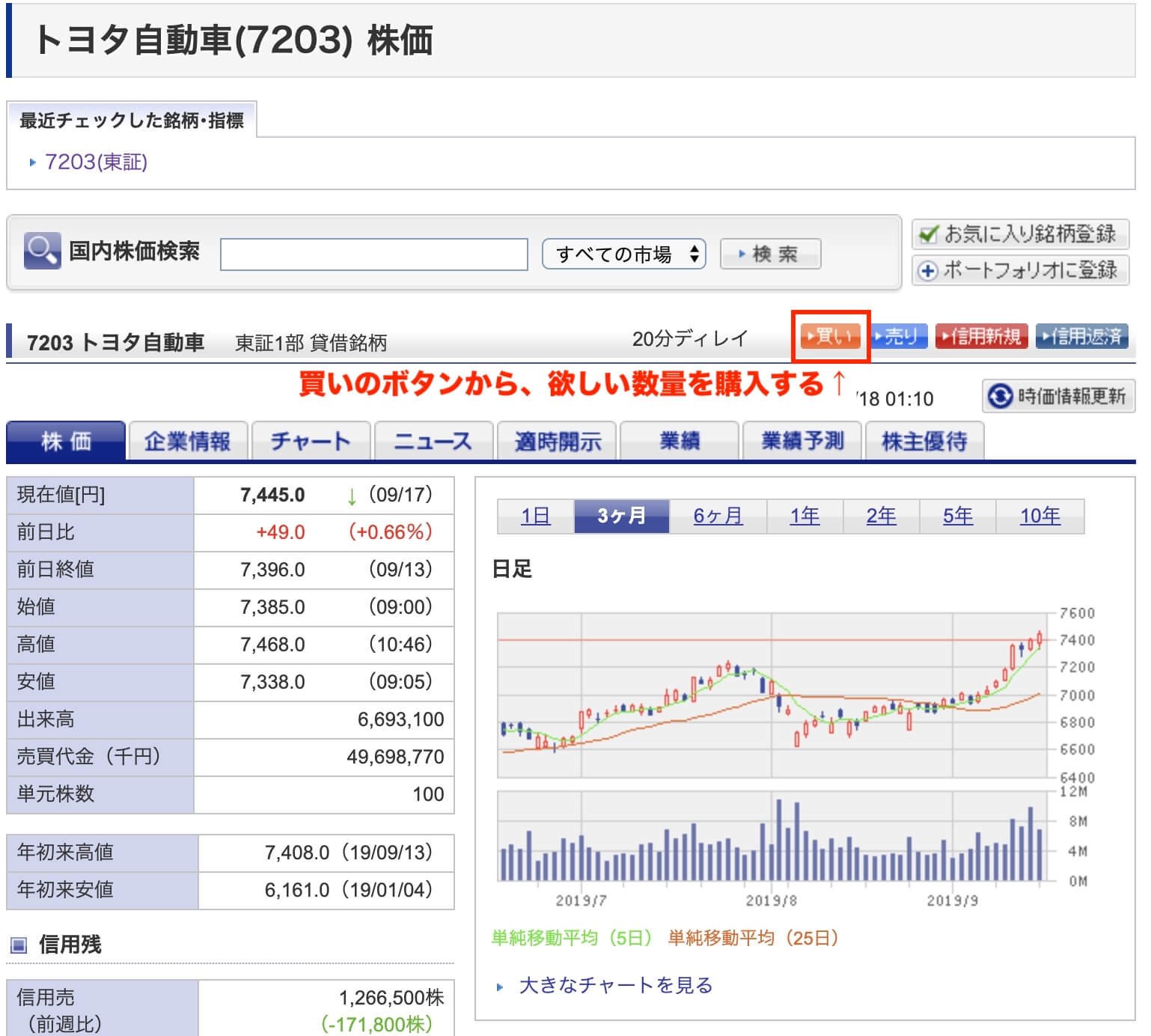Image resolution: width=1151 pixels, height=1036 pixels.
Task: Click the 単元株数 value 100
Action: 428,794
